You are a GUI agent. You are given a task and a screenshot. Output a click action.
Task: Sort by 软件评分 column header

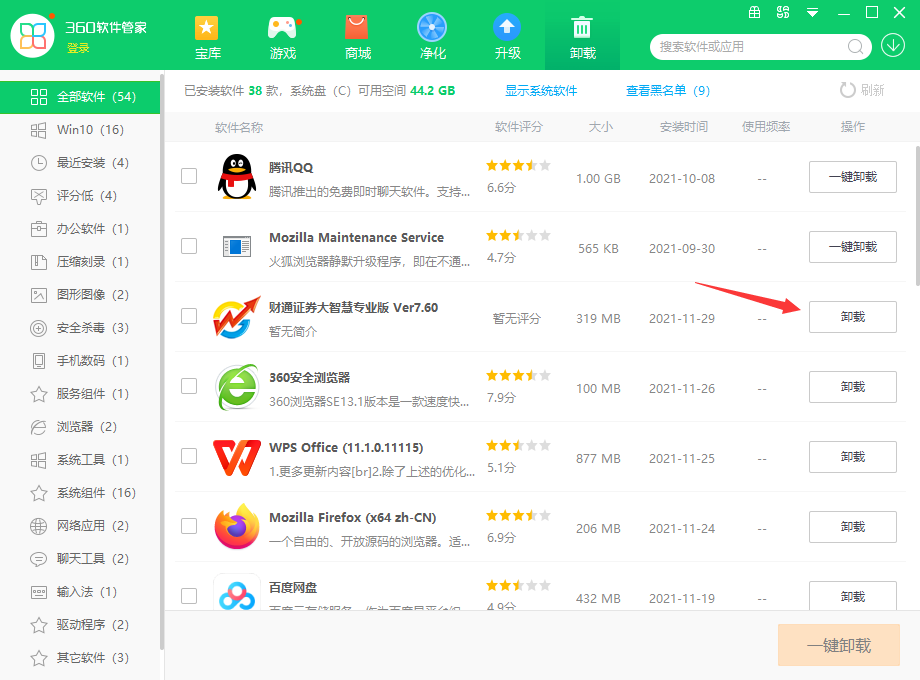point(519,127)
